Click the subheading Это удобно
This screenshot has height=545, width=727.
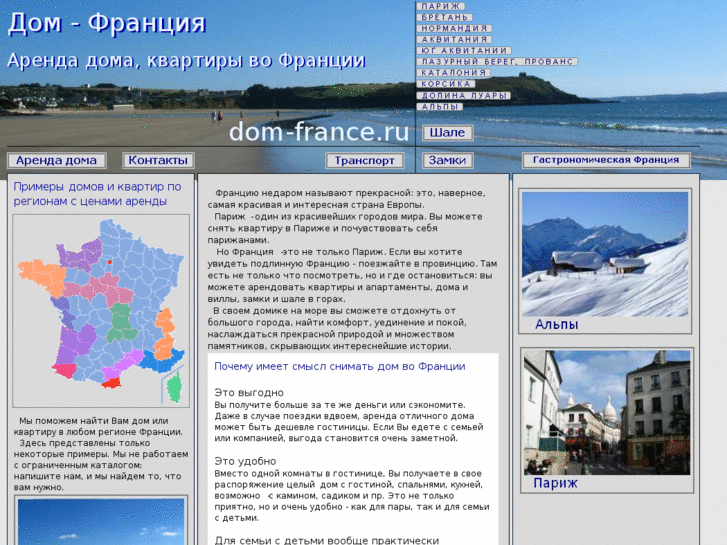pos(245,461)
